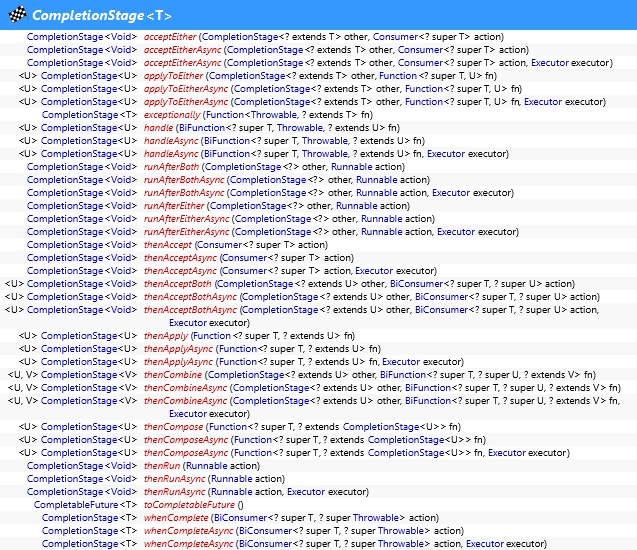
Task: Click the CompletableFuture<T> return type link
Action: [85, 505]
